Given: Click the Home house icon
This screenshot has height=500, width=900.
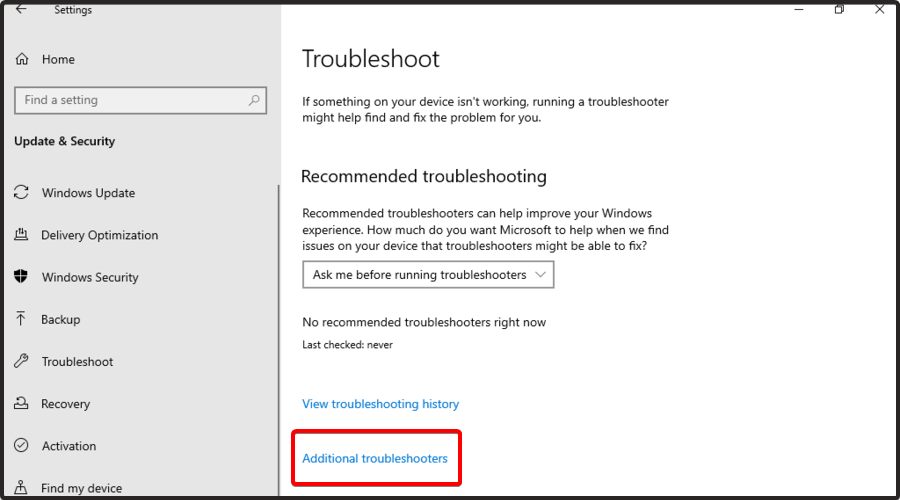Looking at the screenshot, I should (x=22, y=59).
